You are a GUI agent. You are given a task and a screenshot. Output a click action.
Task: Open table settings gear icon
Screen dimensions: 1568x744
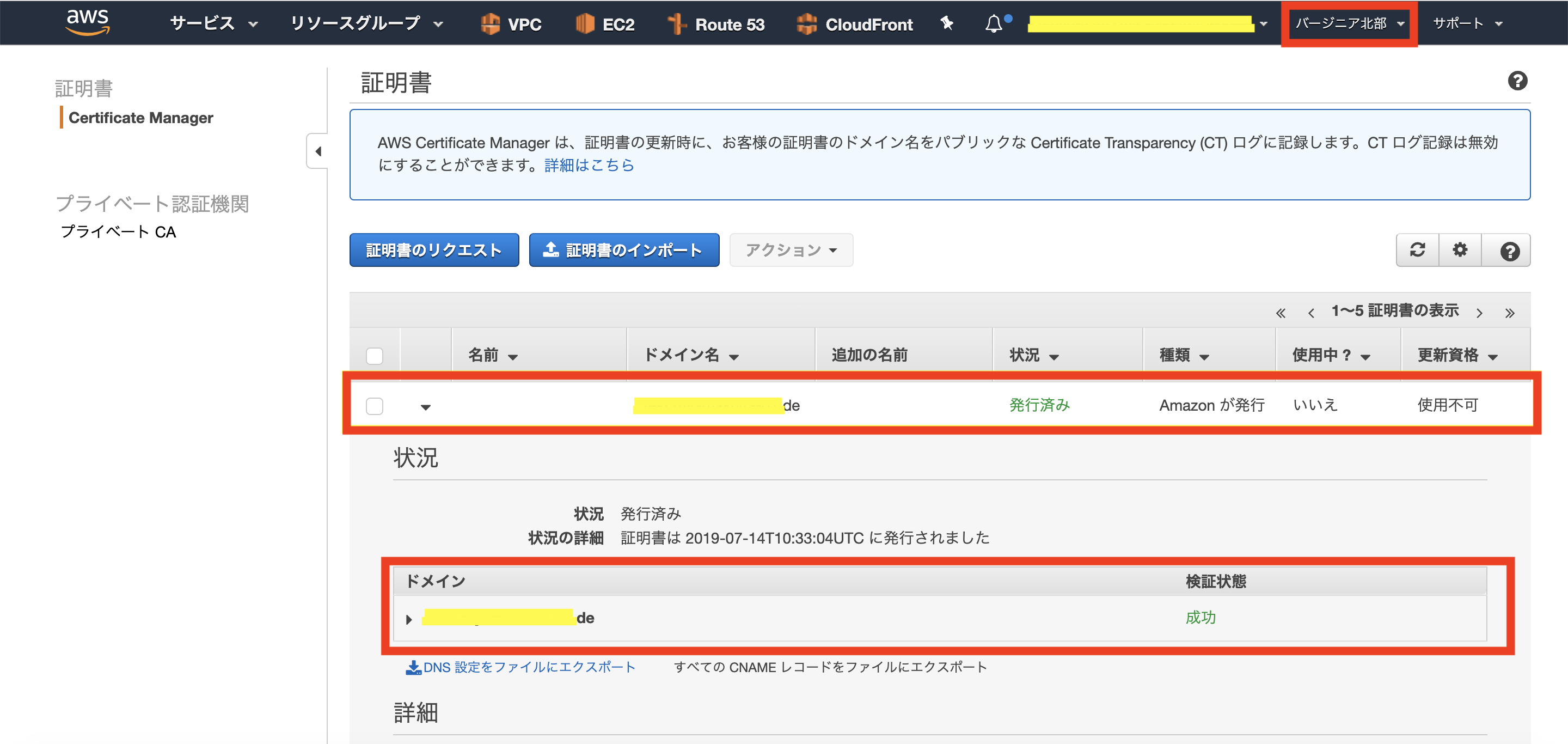pos(1460,249)
